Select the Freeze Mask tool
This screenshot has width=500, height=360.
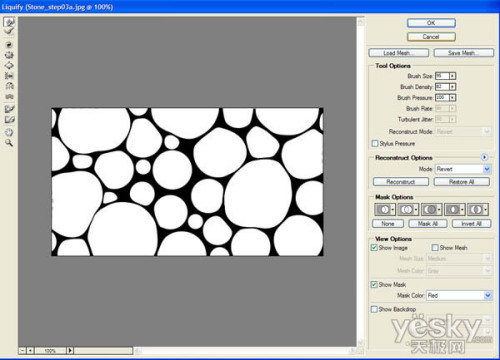click(x=9, y=109)
